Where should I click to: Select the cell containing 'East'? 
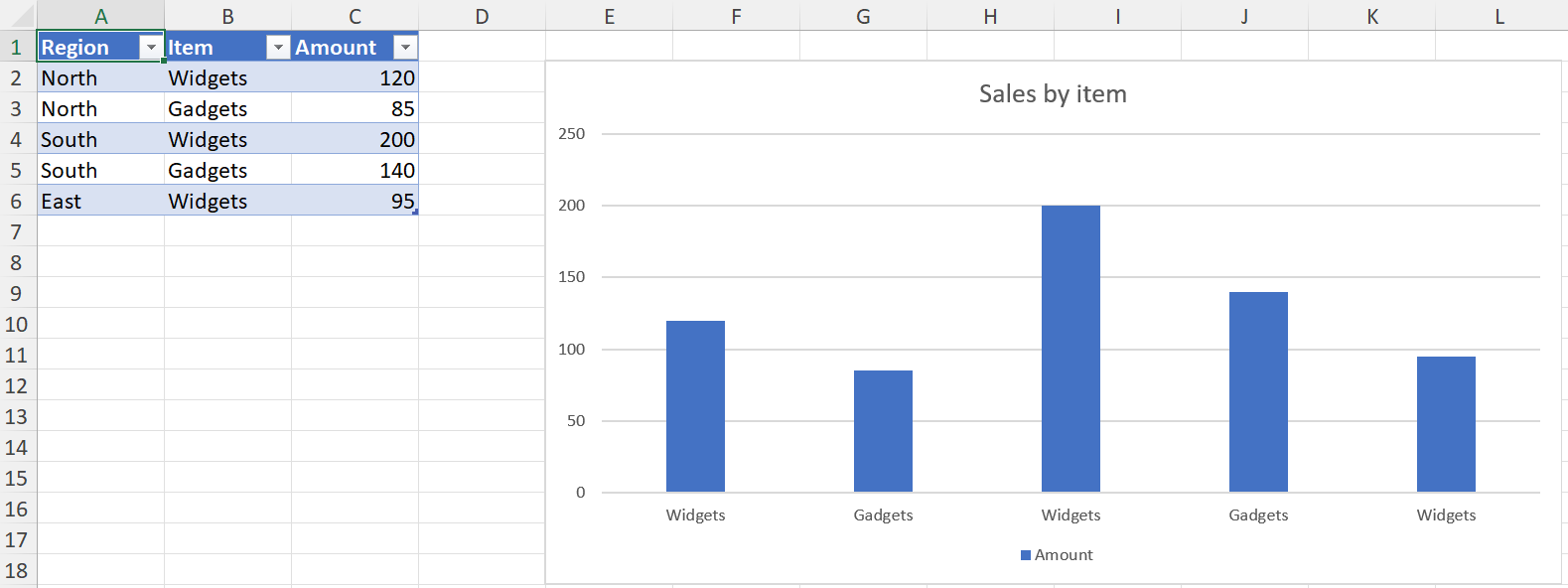coord(100,201)
